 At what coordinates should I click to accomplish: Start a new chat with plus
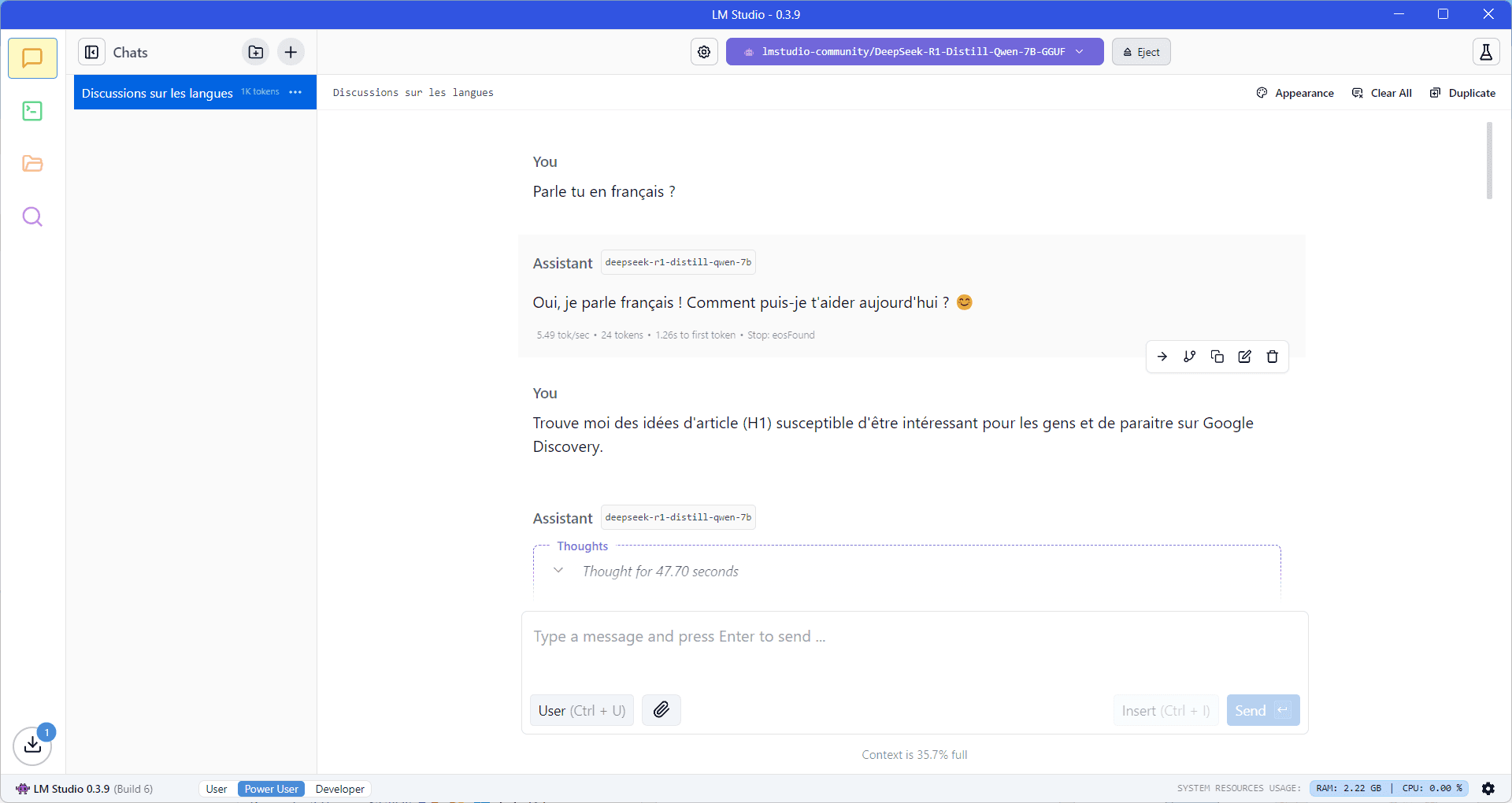point(291,52)
